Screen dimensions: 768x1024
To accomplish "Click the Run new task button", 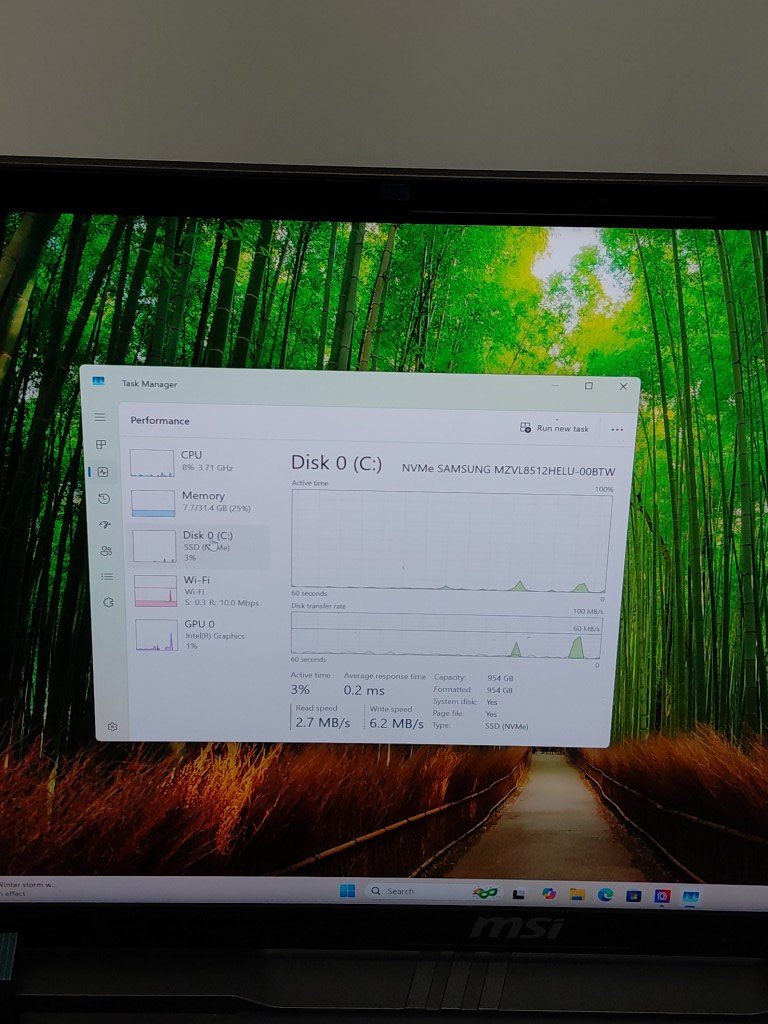I will pos(554,428).
